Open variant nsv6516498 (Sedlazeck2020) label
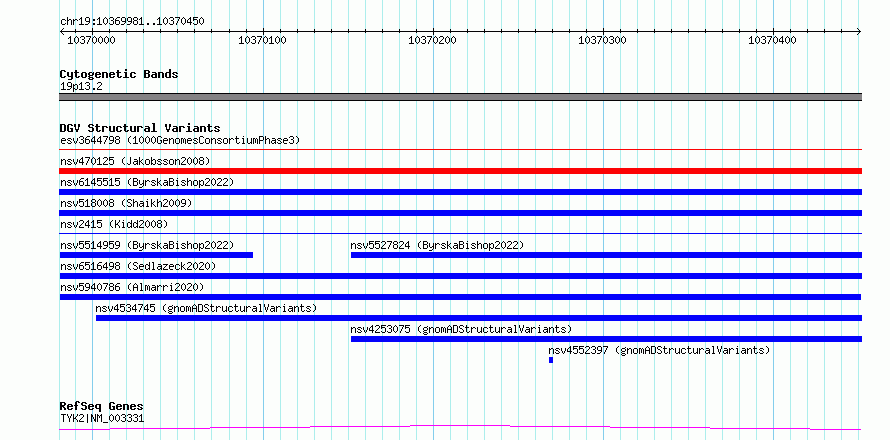Screen dimensions: 890x440 pyautogui.click(x=138, y=266)
